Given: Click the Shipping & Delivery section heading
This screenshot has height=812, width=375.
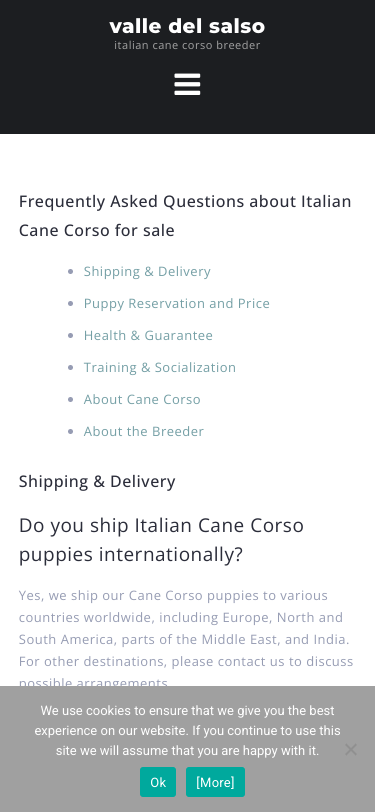Looking at the screenshot, I should point(97,482).
